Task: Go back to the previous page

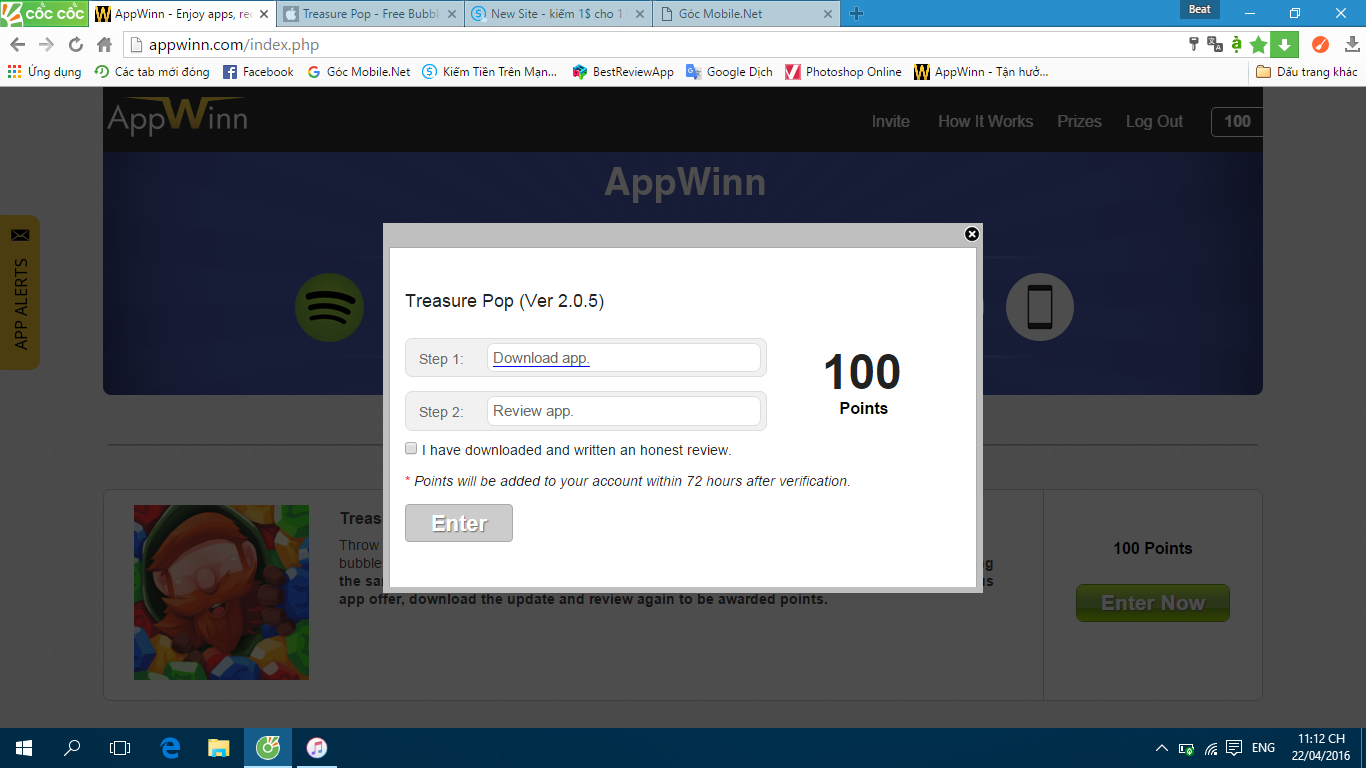Action: [17, 44]
